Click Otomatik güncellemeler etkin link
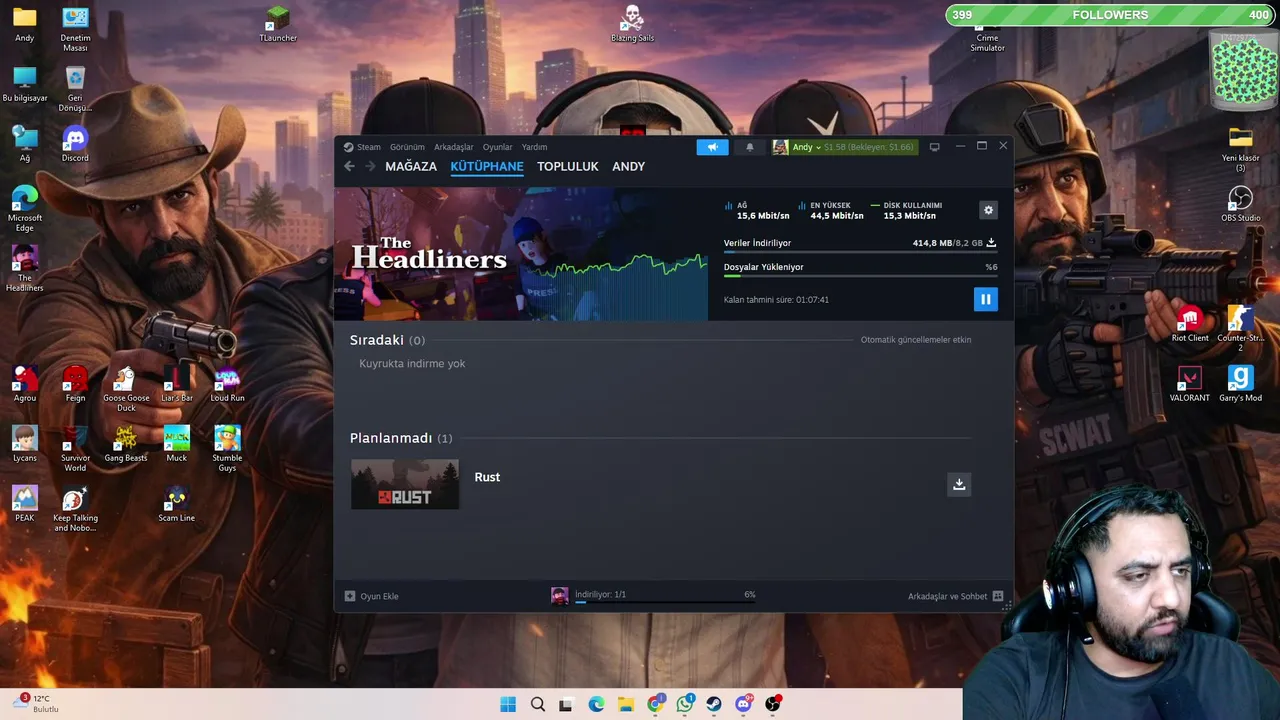1280x720 pixels. [x=916, y=340]
